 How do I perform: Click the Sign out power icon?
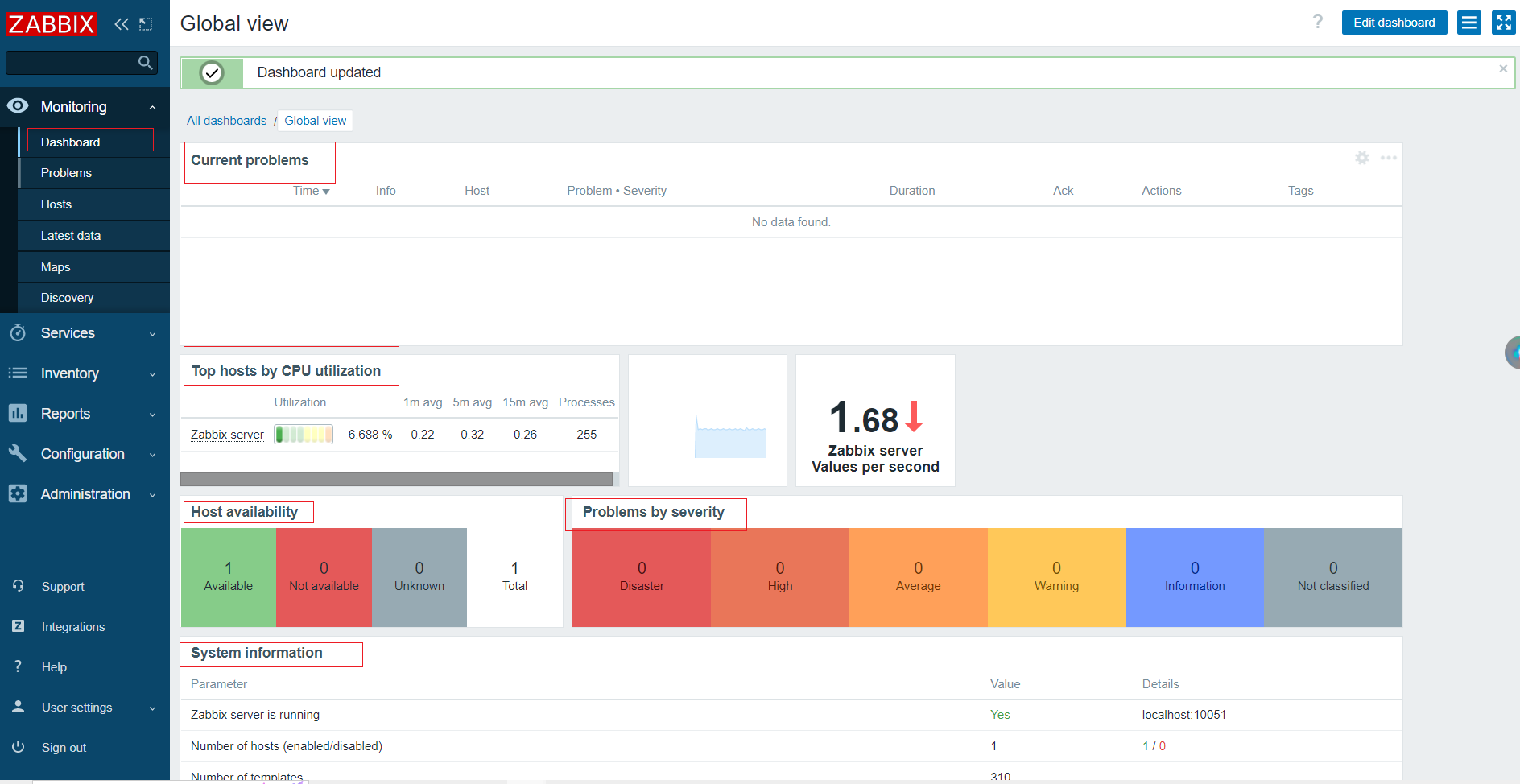[19, 747]
